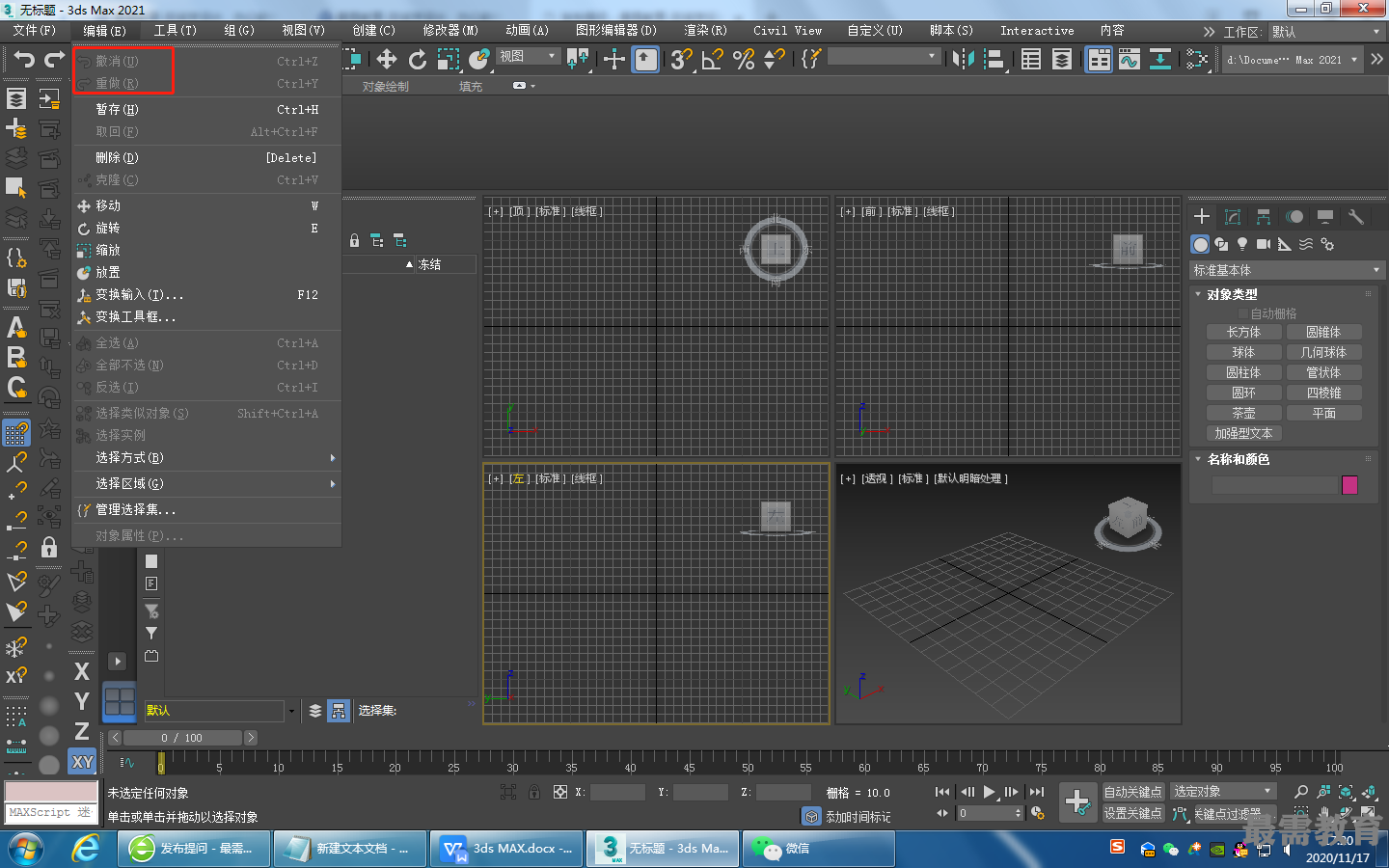Select the Helpers category icon
The width and height of the screenshot is (1389, 868).
(1285, 244)
